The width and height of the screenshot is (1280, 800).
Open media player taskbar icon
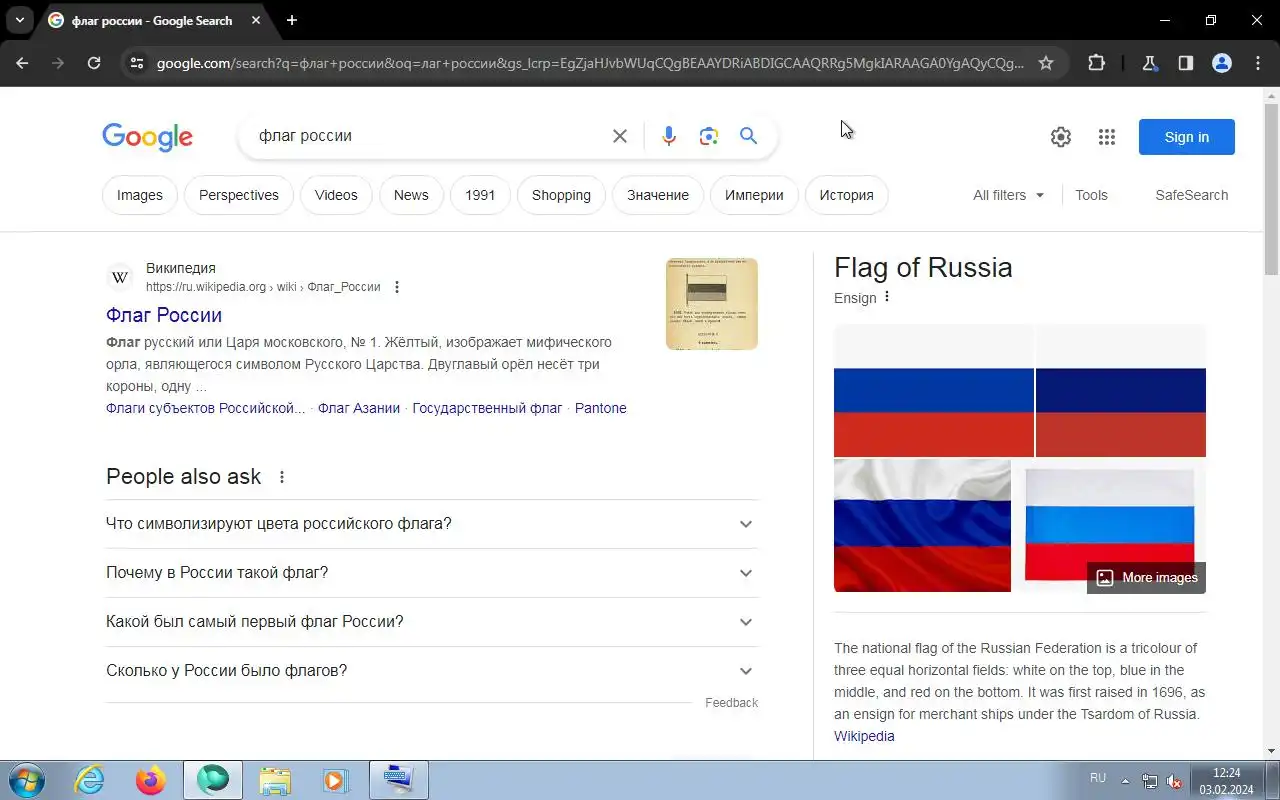tap(335, 780)
